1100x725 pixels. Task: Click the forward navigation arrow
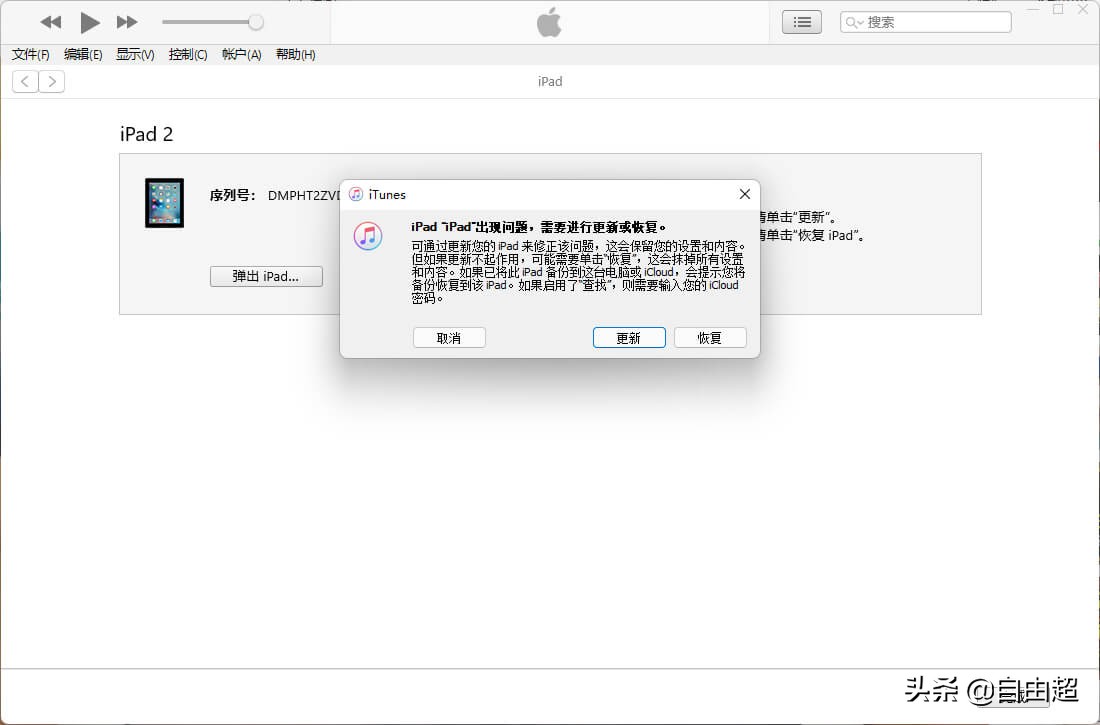tap(52, 81)
